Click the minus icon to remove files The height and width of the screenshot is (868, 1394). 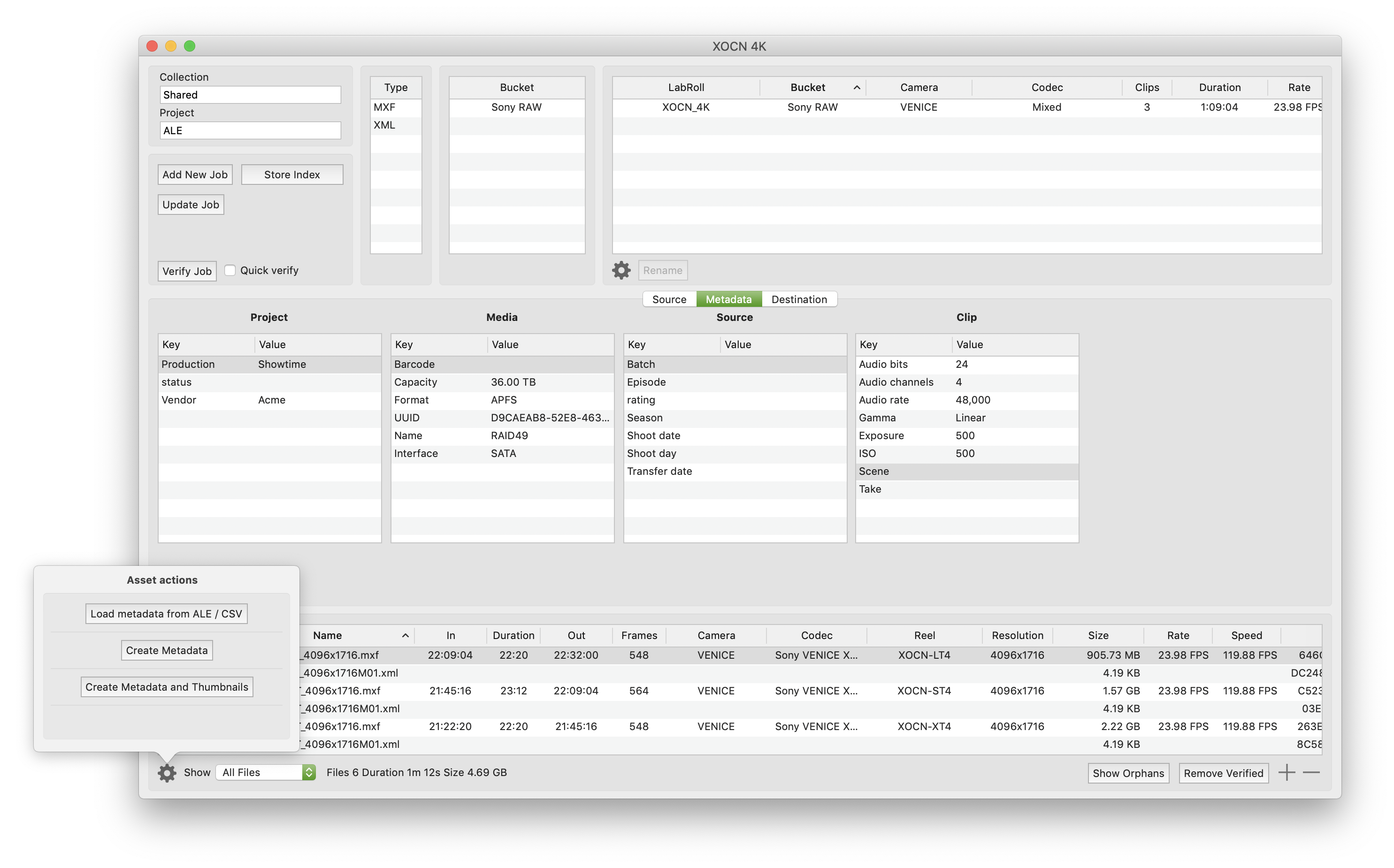tap(1311, 773)
